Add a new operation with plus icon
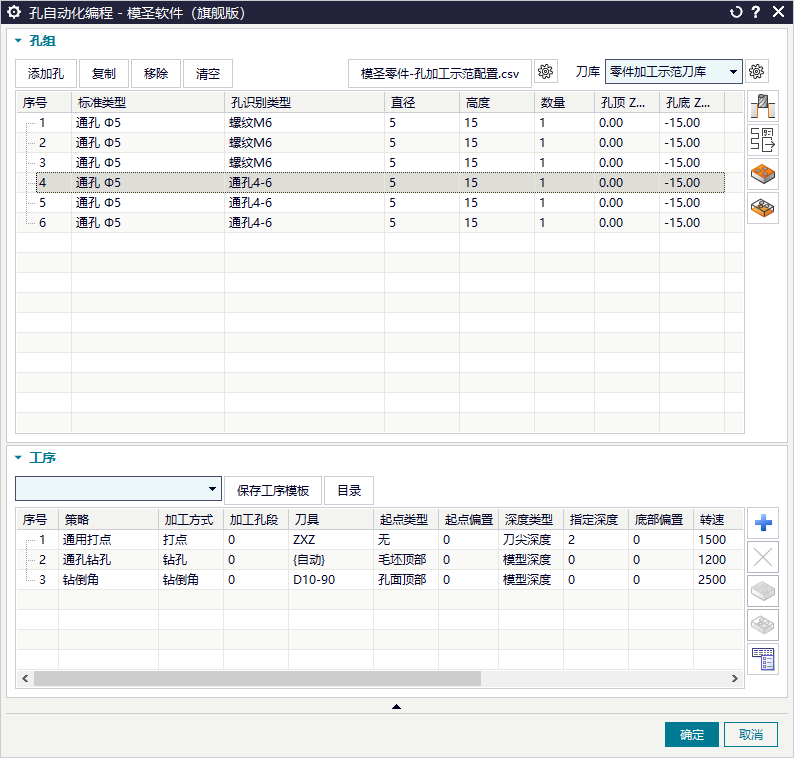Image resolution: width=794 pixels, height=758 pixels. pos(763,523)
